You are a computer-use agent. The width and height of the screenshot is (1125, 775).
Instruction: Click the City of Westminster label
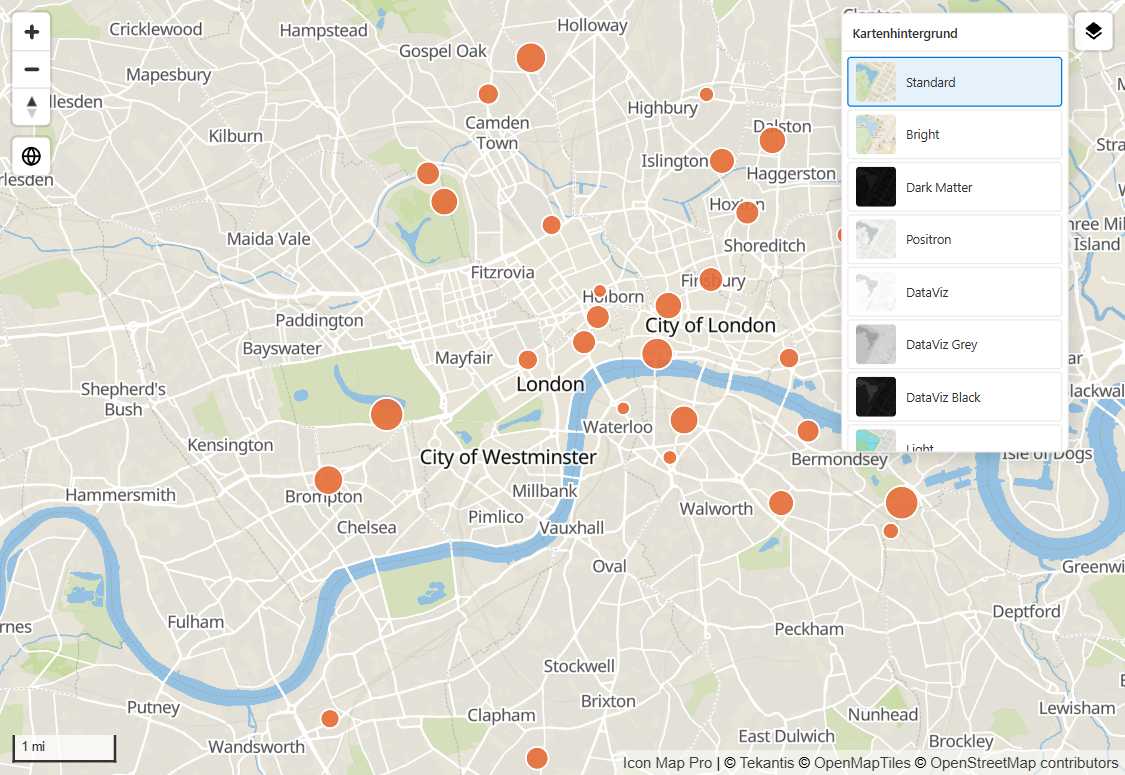508,457
